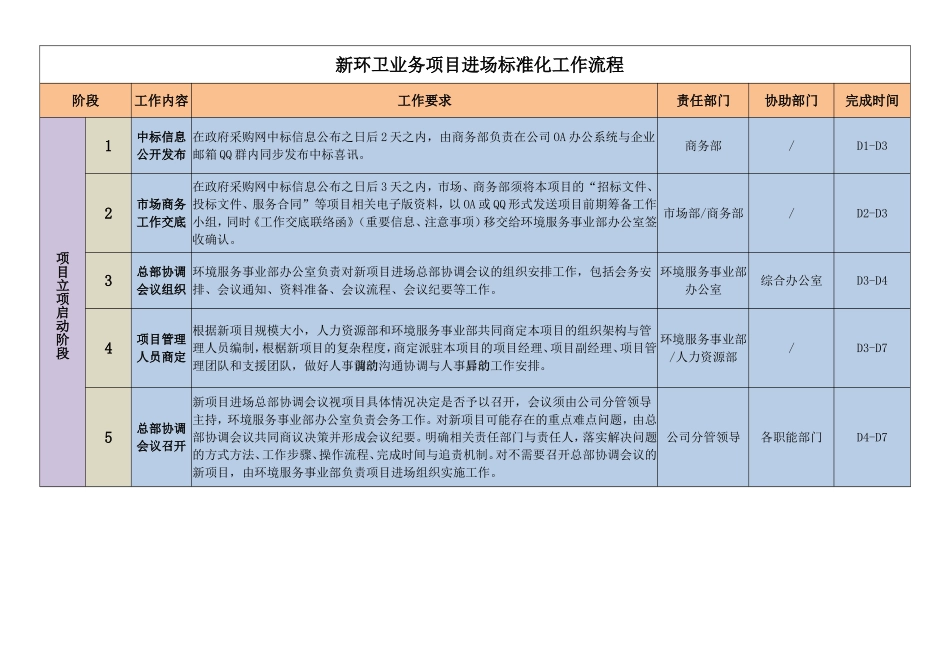Select requirement text starting 新项目进场总部协调会议视项目

424,437
